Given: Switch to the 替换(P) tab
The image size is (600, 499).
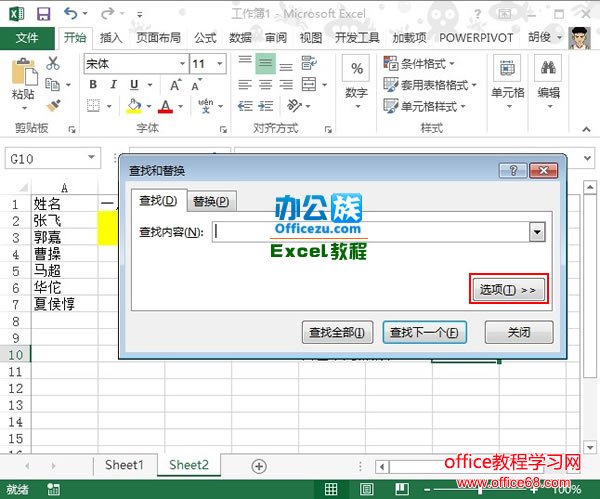Looking at the screenshot, I should click(x=211, y=201).
